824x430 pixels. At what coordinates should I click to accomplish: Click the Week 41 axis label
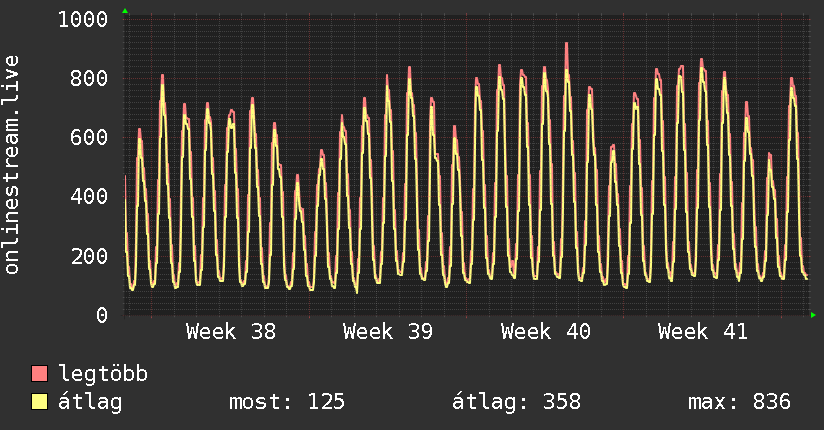pyautogui.click(x=703, y=332)
